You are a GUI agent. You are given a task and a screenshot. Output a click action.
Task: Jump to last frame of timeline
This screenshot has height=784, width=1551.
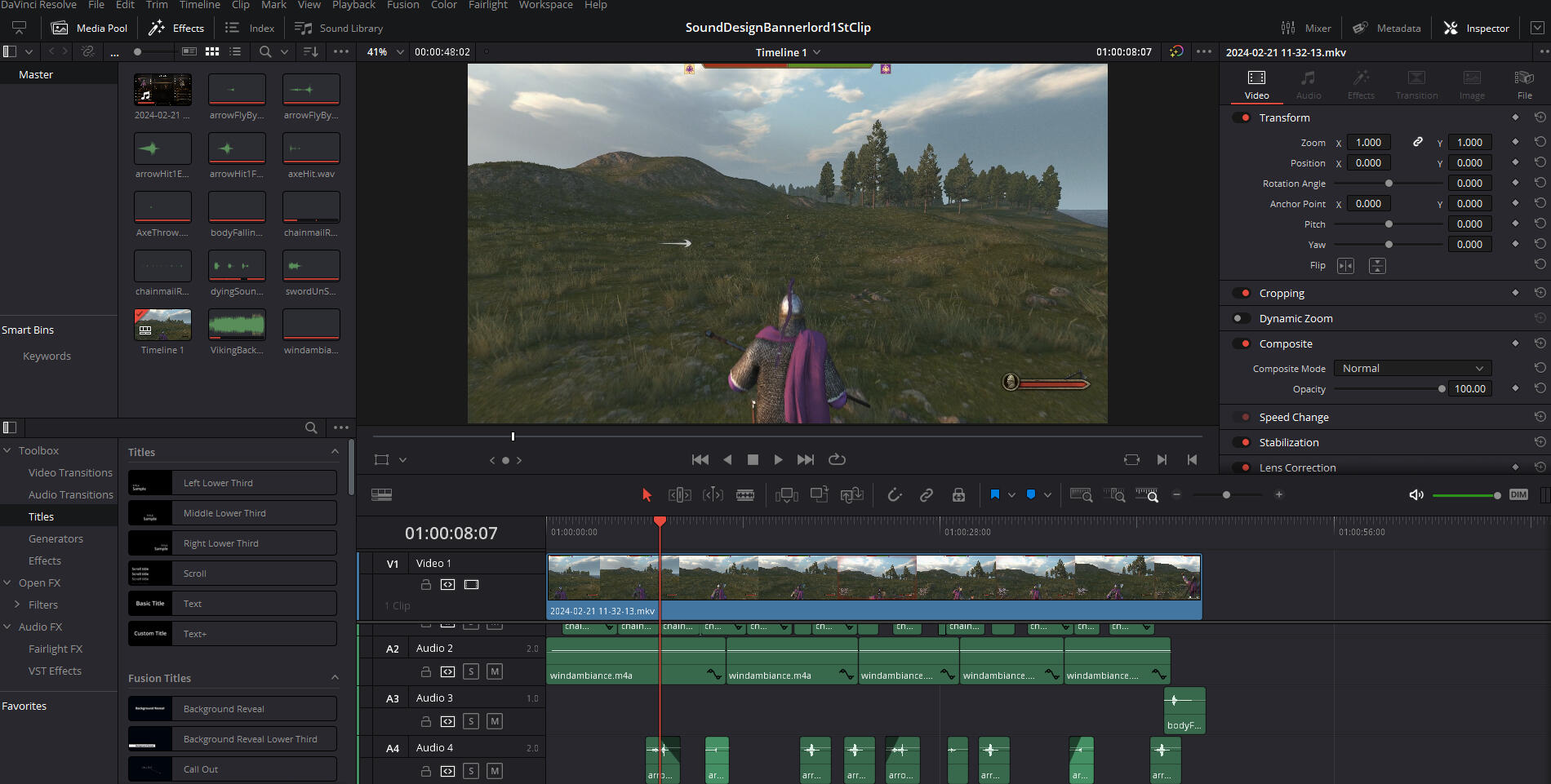point(805,459)
